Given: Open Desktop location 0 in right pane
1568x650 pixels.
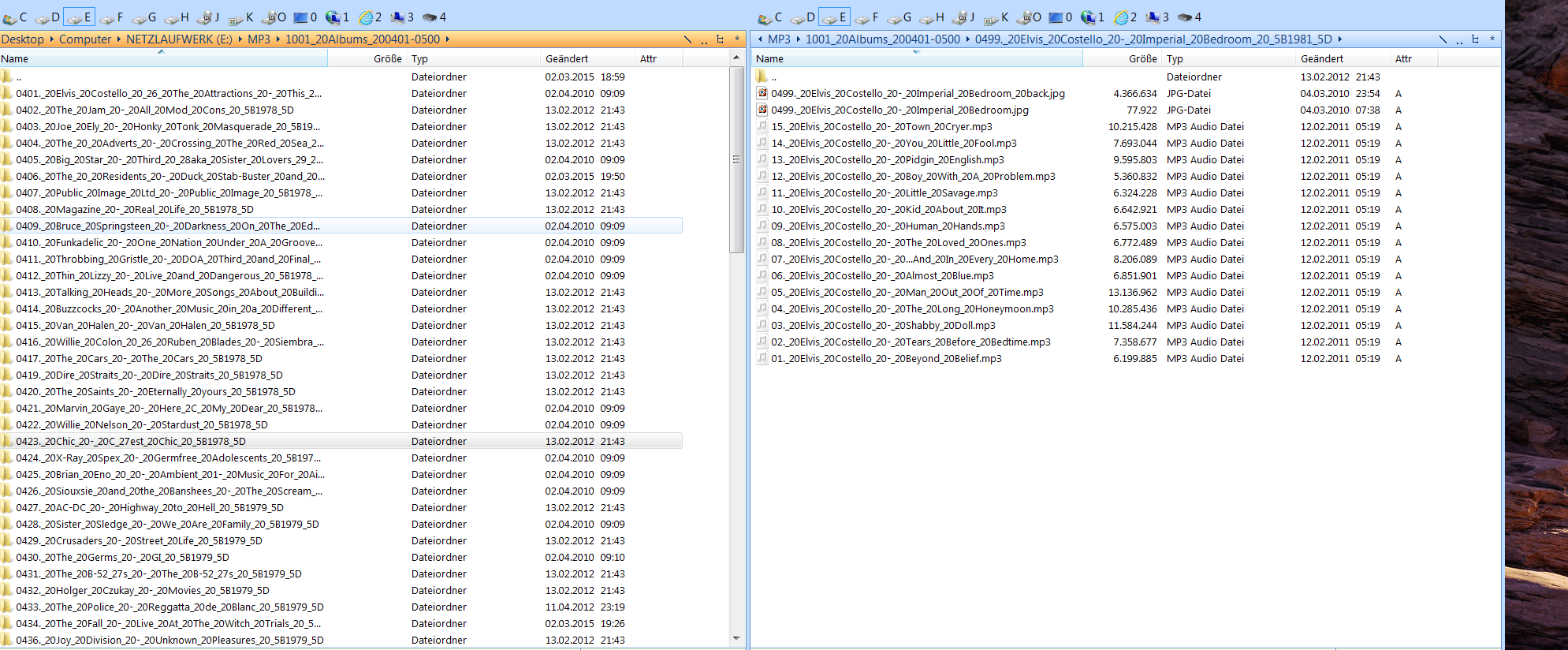Looking at the screenshot, I should (x=1060, y=17).
